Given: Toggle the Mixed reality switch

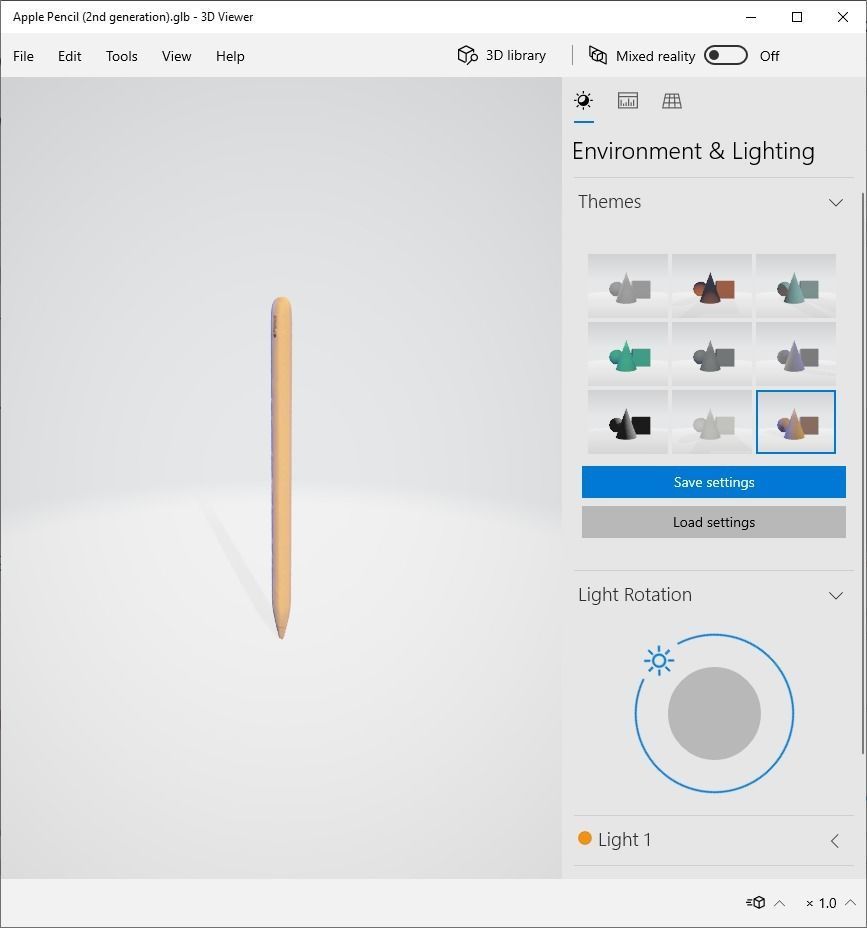Looking at the screenshot, I should (x=726, y=56).
